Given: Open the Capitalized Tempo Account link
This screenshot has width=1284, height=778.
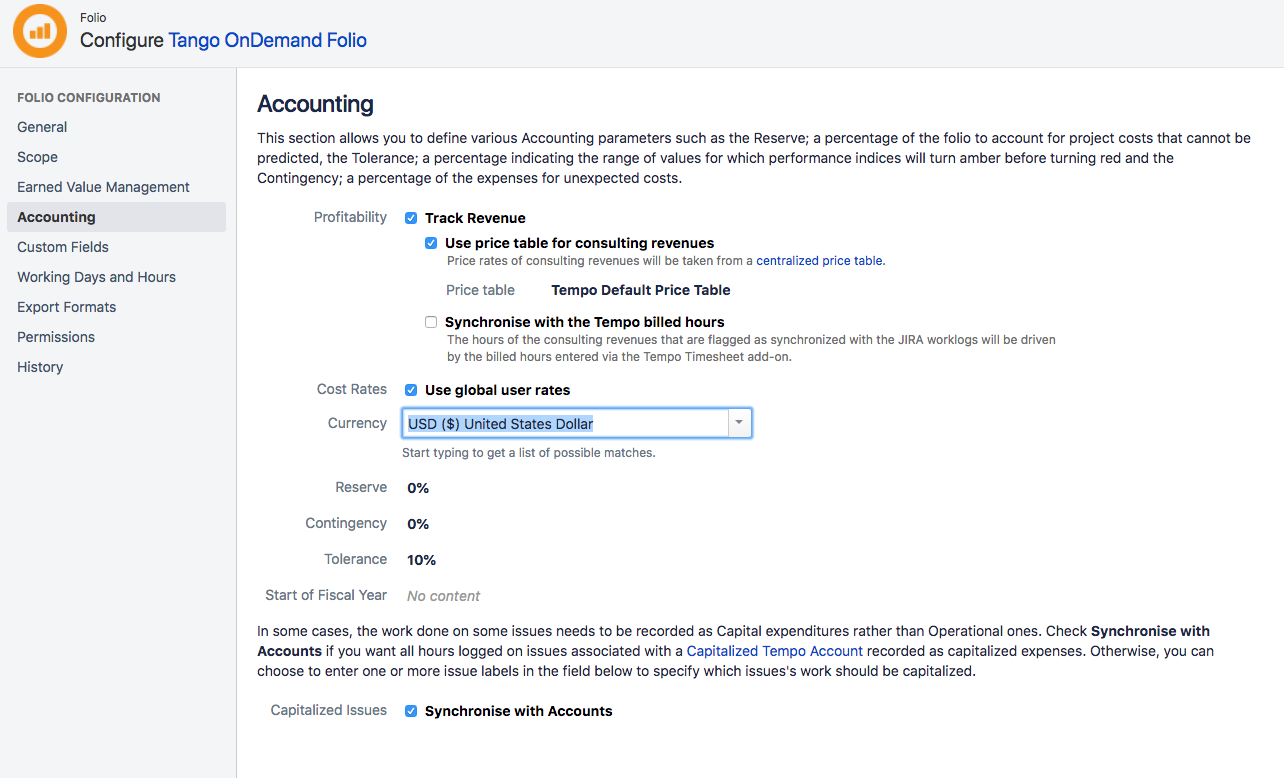Looking at the screenshot, I should [774, 651].
